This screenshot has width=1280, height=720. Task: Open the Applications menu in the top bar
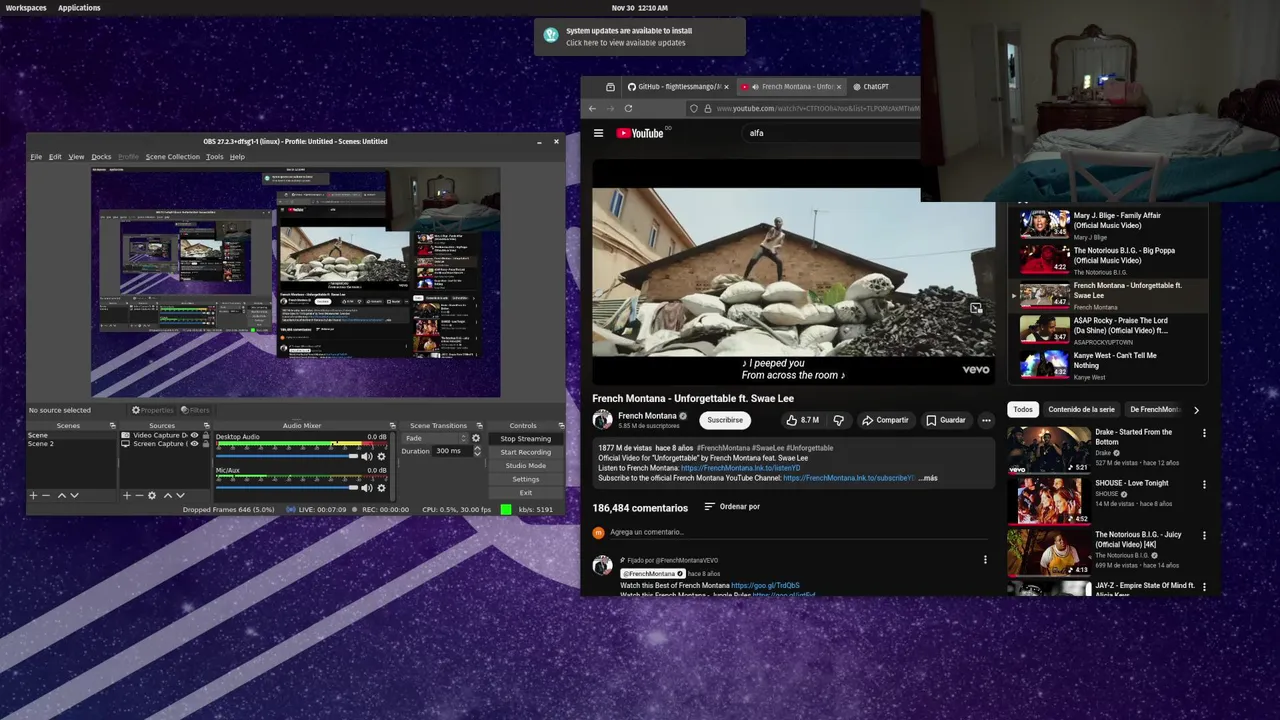(x=79, y=8)
